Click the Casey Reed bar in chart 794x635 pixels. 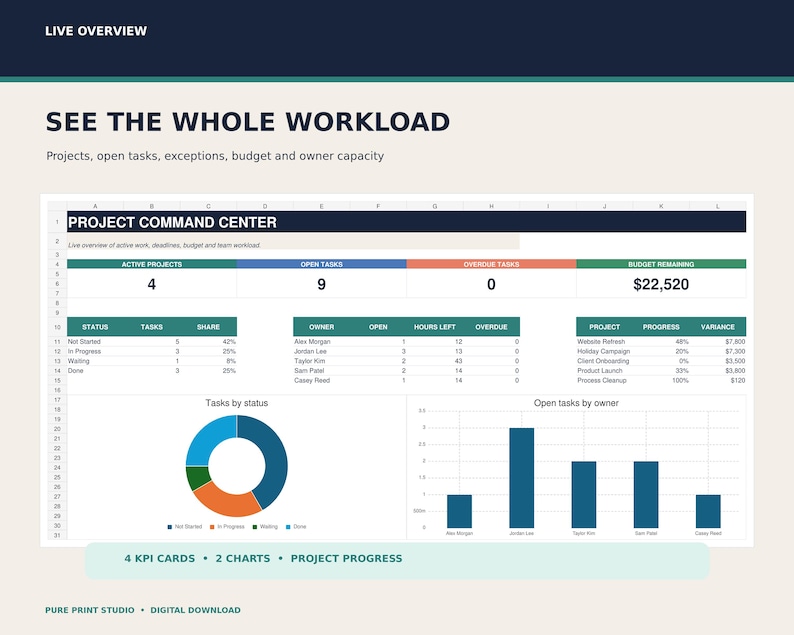tap(708, 511)
